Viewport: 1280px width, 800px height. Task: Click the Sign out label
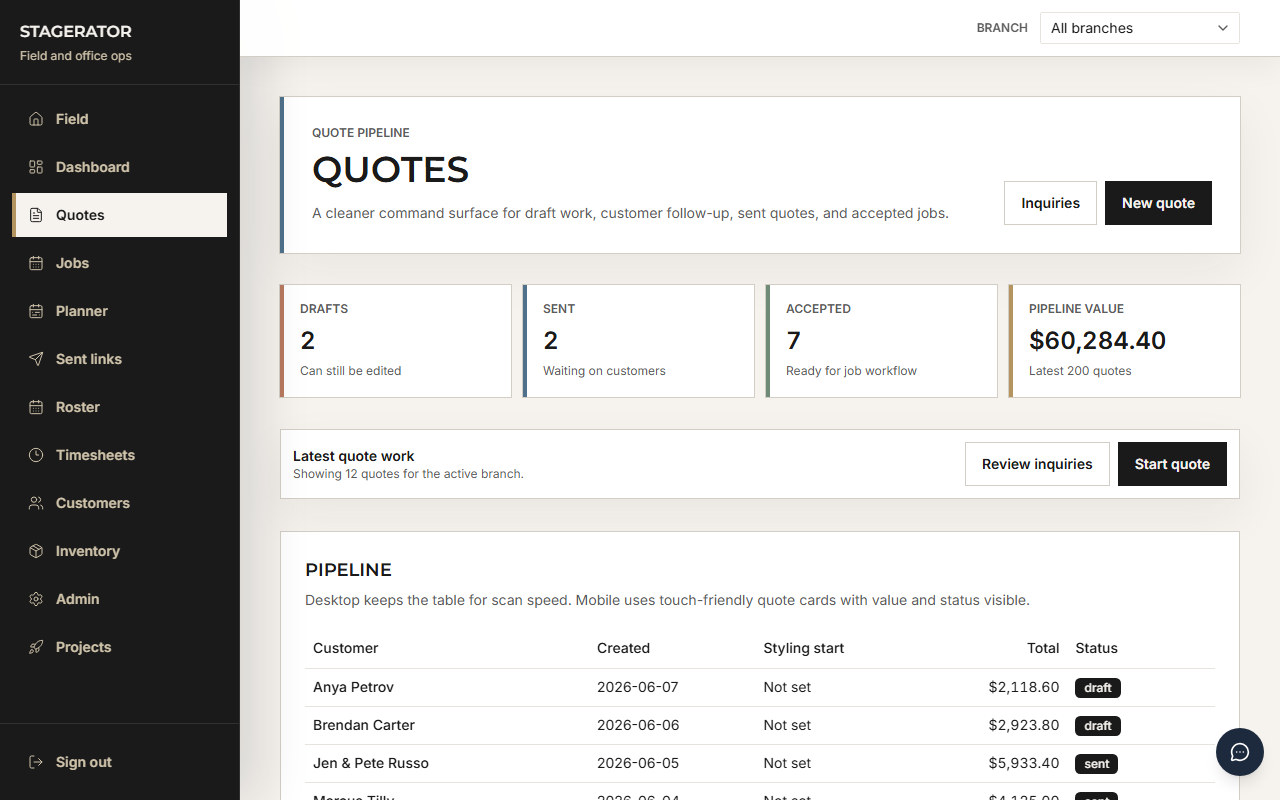(84, 762)
